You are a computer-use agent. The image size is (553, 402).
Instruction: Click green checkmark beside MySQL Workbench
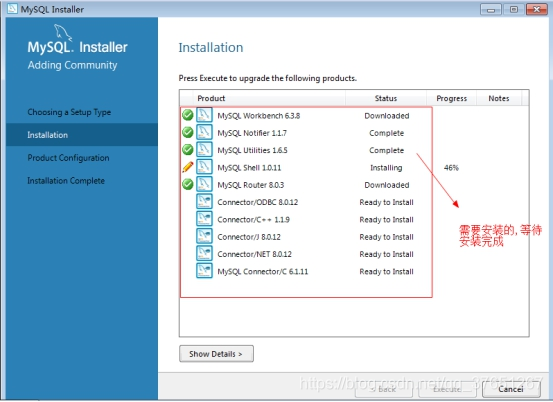point(188,115)
